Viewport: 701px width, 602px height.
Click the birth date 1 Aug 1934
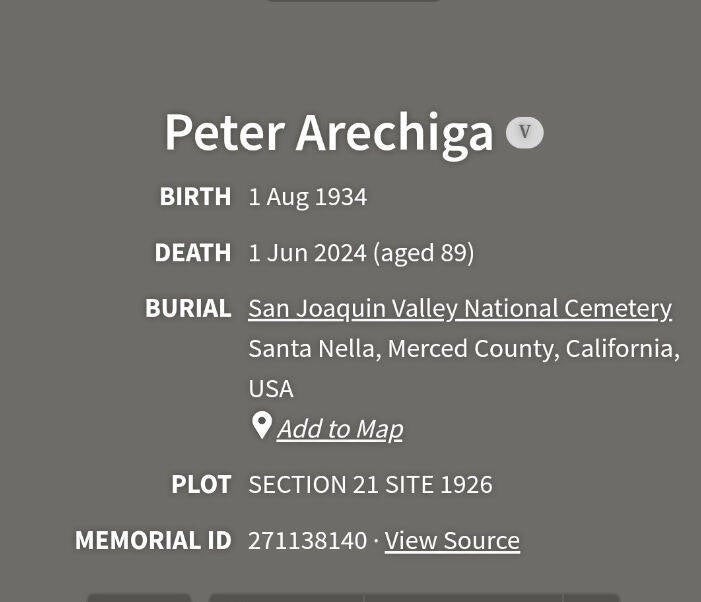[x=308, y=197]
